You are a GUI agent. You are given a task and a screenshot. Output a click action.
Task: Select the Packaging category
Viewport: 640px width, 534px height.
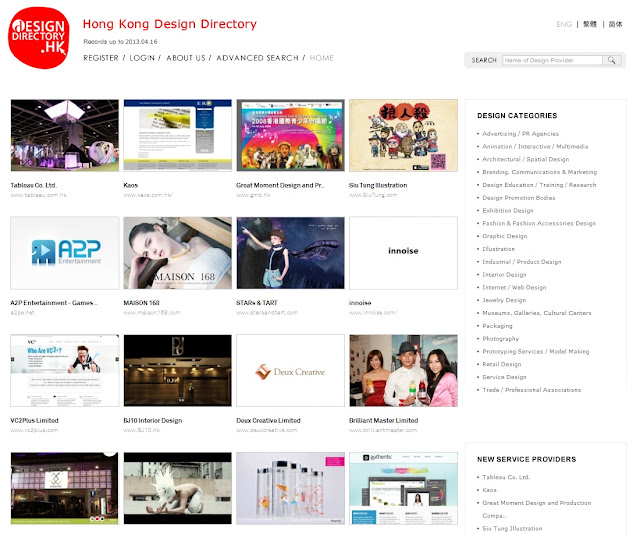(497, 326)
